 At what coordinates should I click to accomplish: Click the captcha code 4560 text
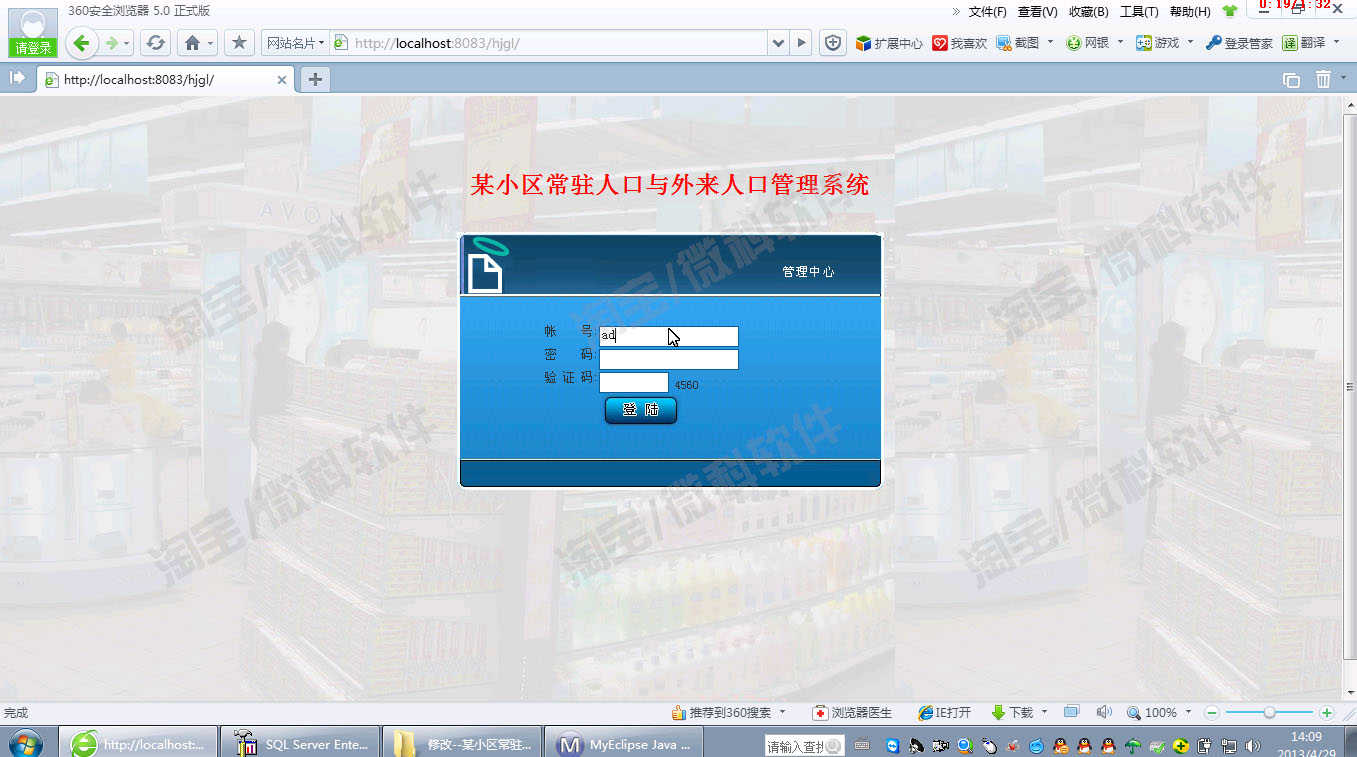pyautogui.click(x=686, y=385)
